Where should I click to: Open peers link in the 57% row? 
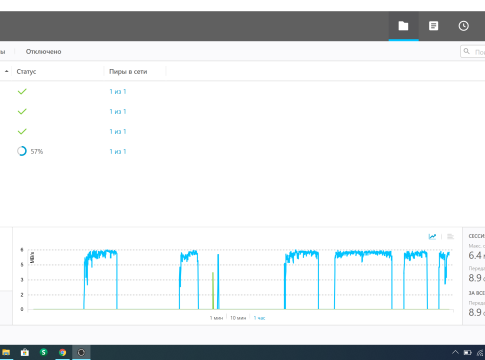pos(118,151)
